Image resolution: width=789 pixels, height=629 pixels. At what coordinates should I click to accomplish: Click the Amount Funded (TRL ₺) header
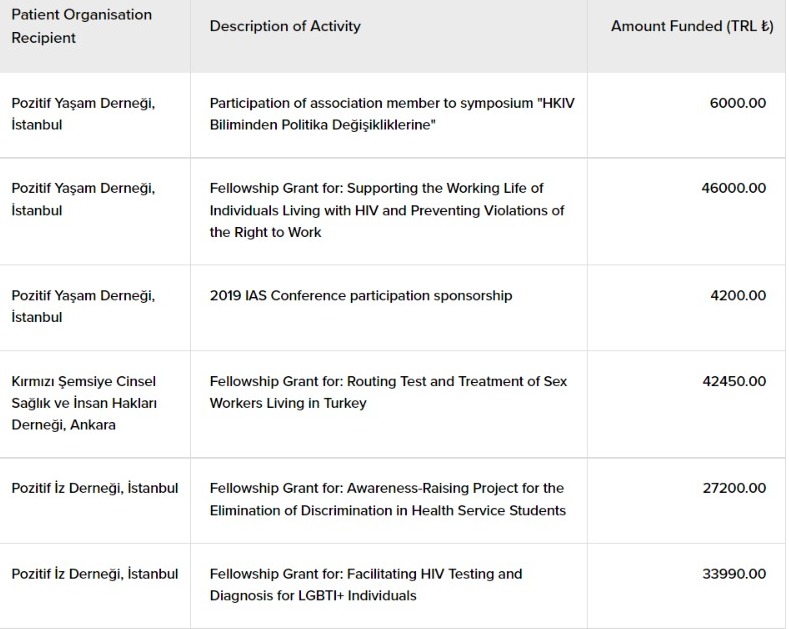(x=692, y=26)
